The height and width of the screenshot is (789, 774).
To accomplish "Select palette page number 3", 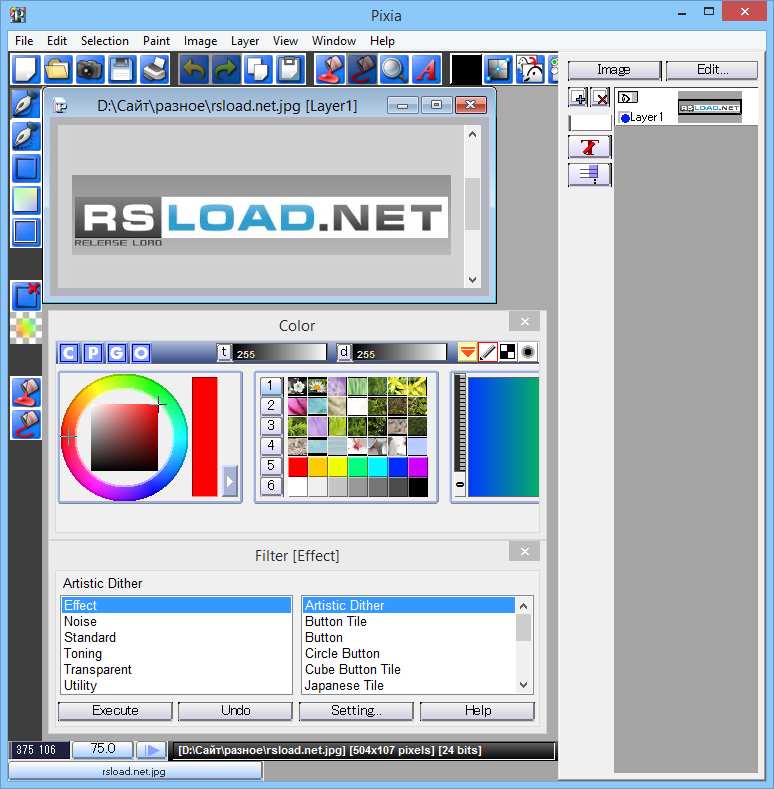I will tap(271, 426).
